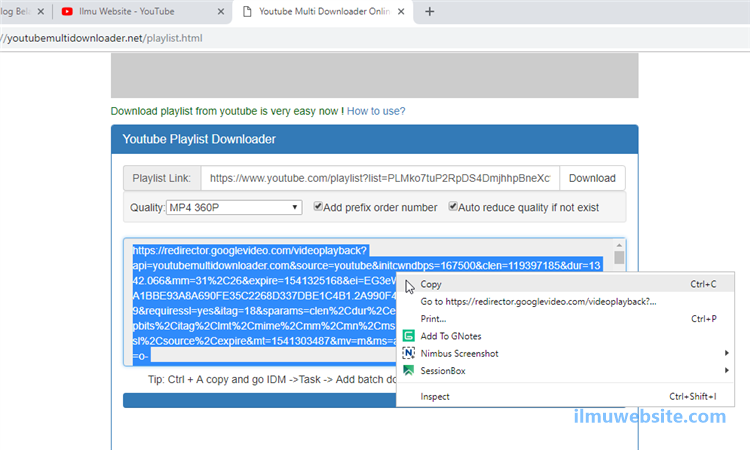Click the Tip: Ctrl + A copy text

pyautogui.click(x=272, y=379)
